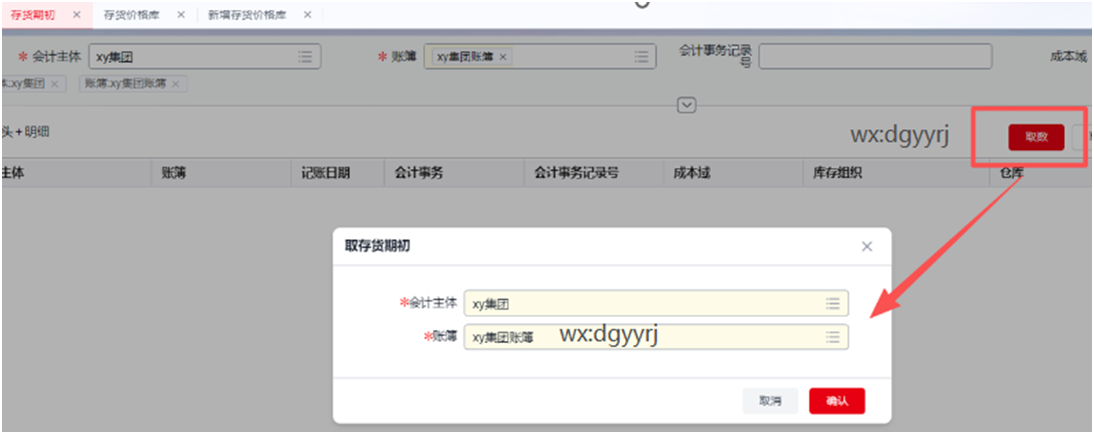
Task: Close the 新增存货价格库 tab
Action: pos(307,15)
